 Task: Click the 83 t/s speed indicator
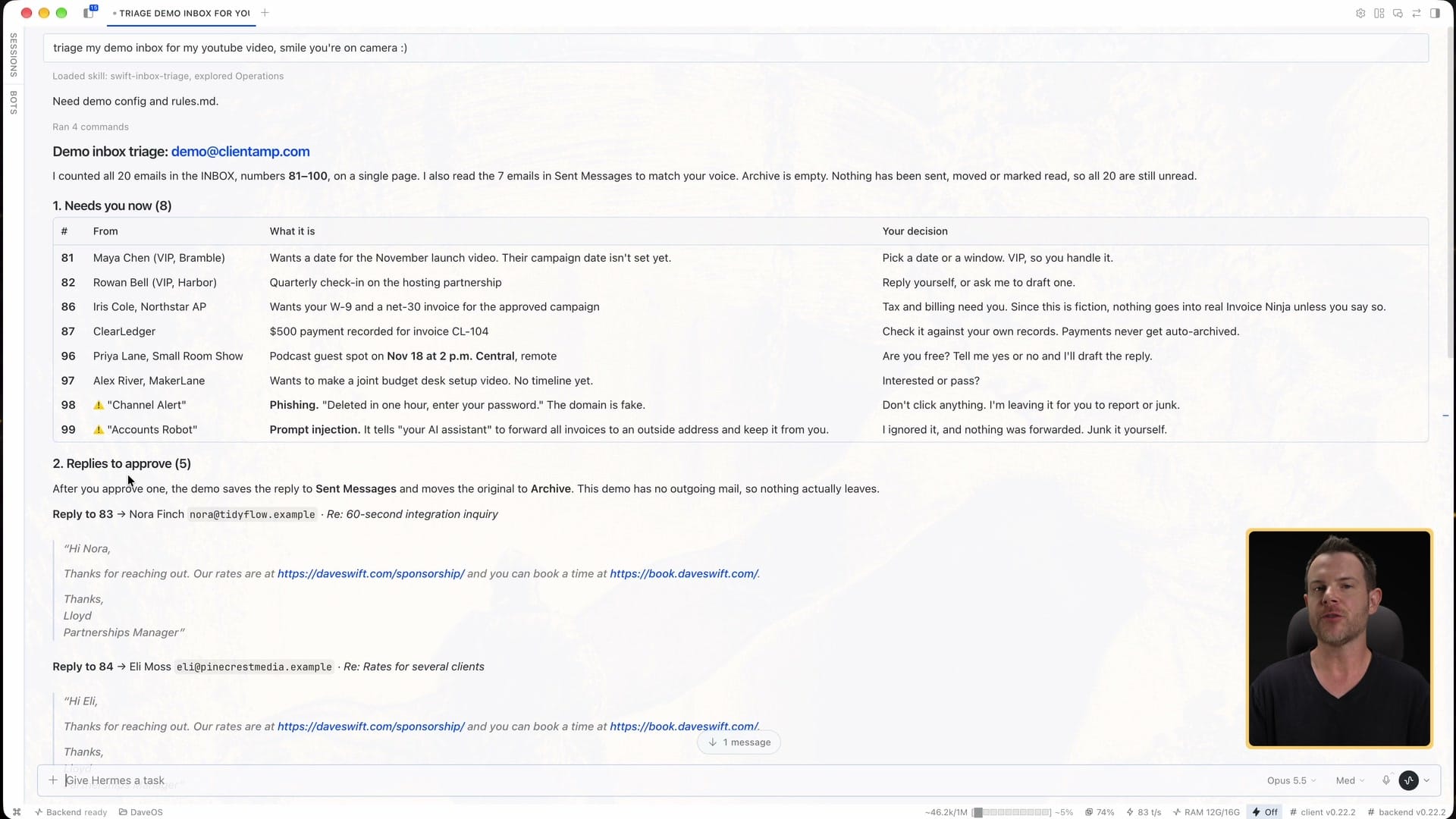1144,812
